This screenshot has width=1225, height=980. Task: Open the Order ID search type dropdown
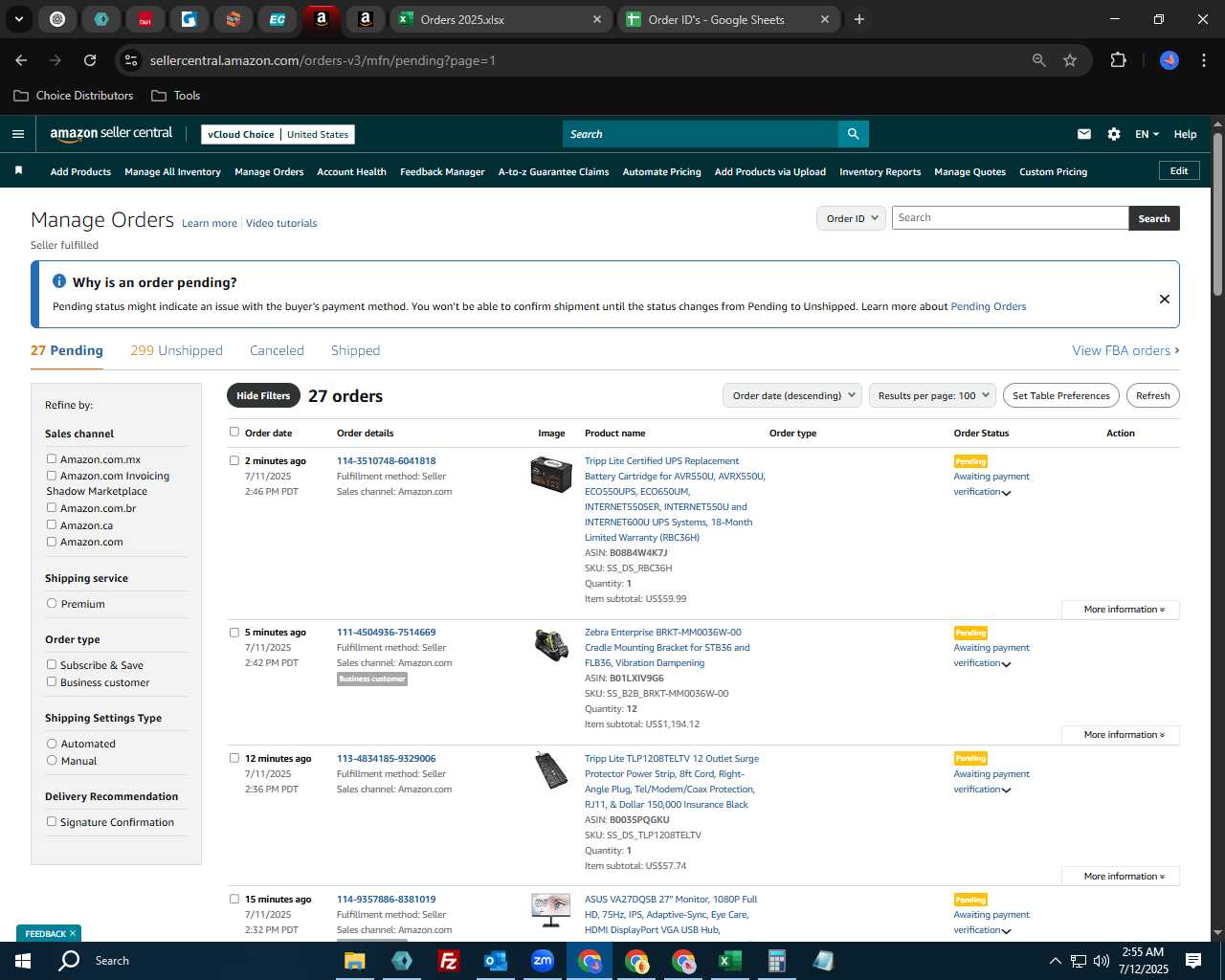(851, 218)
